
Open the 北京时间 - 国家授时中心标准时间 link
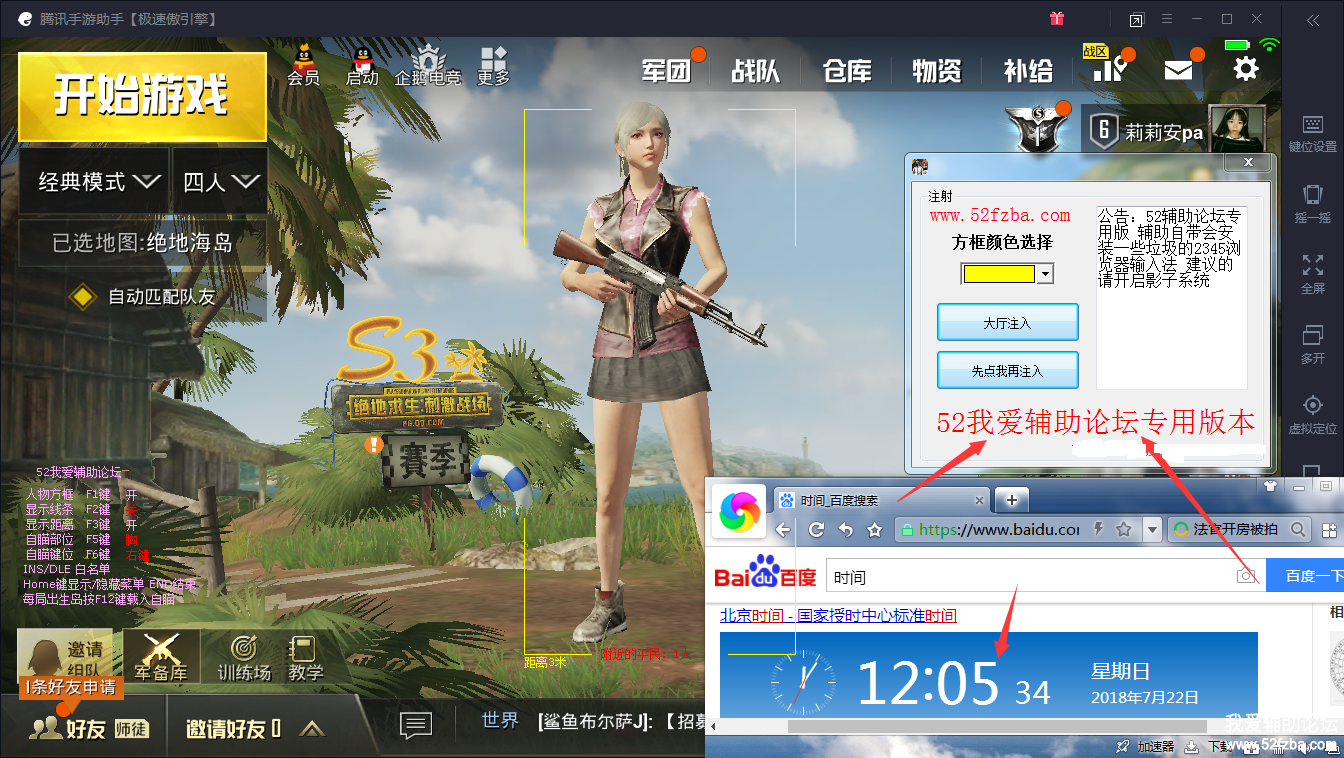[x=838, y=616]
